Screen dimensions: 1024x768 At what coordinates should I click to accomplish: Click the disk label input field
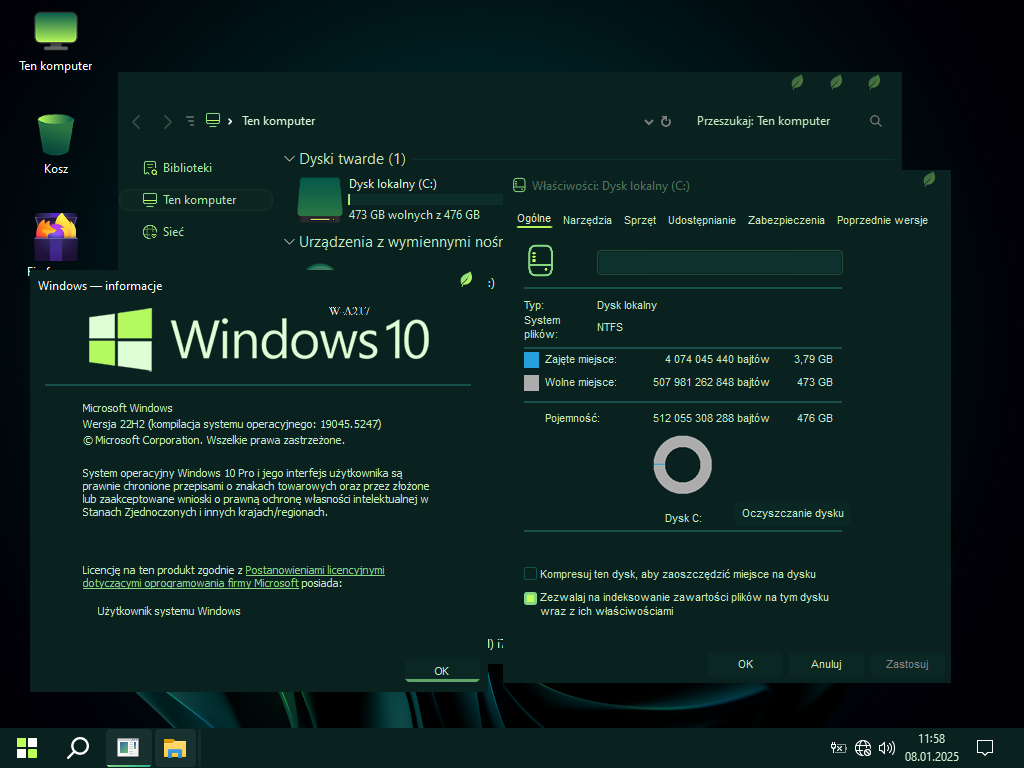coord(719,262)
